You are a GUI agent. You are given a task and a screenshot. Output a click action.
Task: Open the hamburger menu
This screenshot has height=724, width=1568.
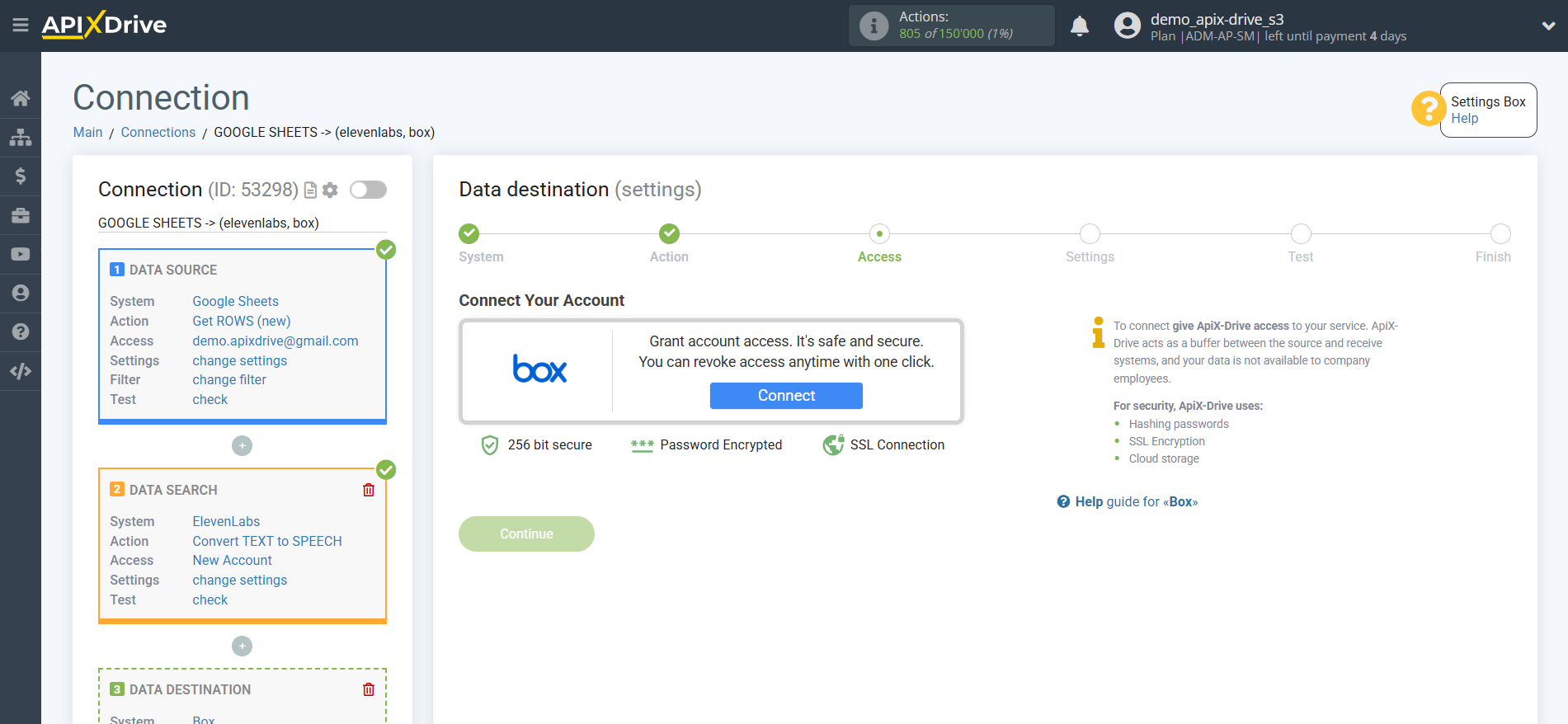(x=21, y=26)
